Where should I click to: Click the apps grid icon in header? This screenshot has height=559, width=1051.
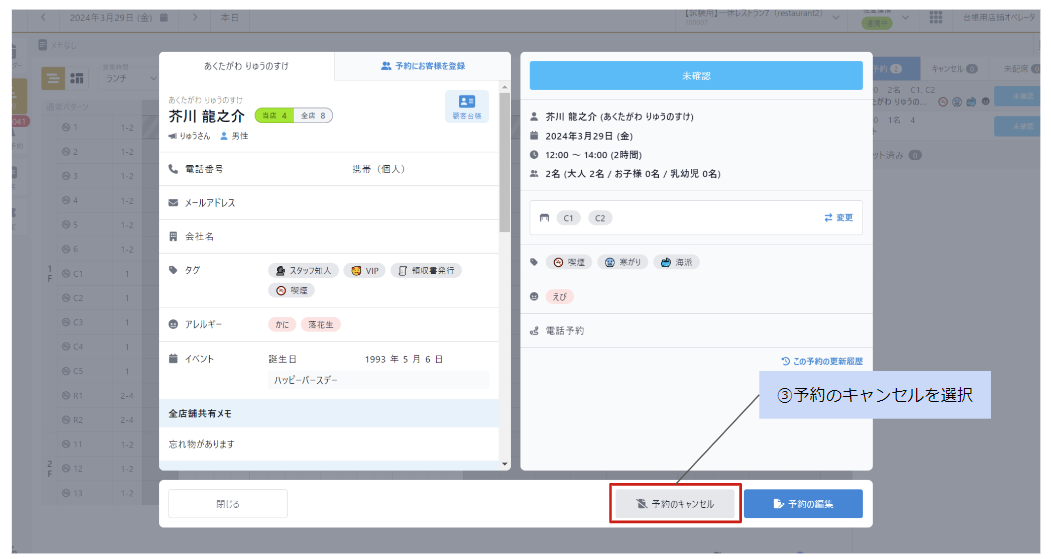[935, 18]
